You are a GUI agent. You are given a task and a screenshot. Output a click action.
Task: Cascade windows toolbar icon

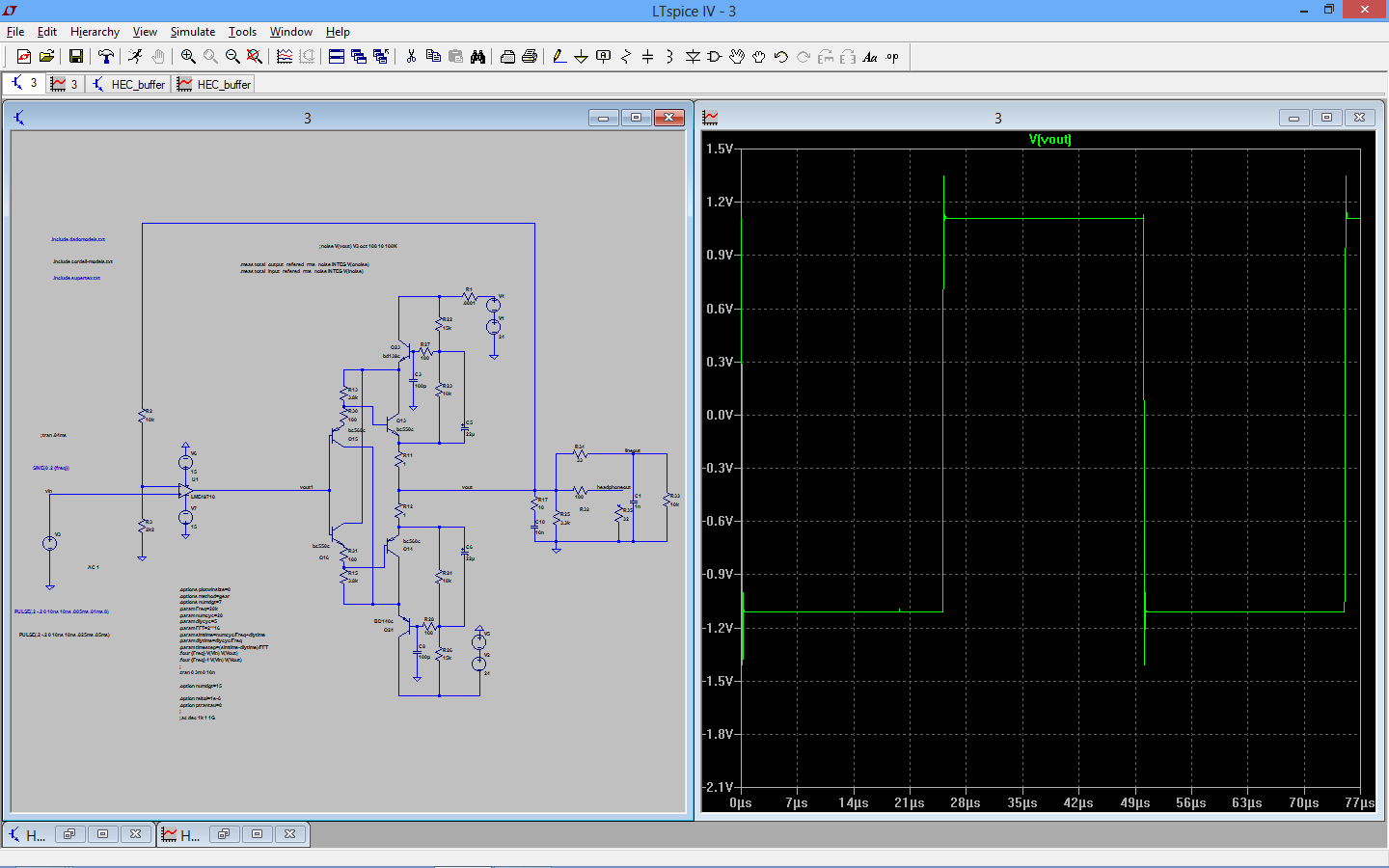[x=359, y=57]
